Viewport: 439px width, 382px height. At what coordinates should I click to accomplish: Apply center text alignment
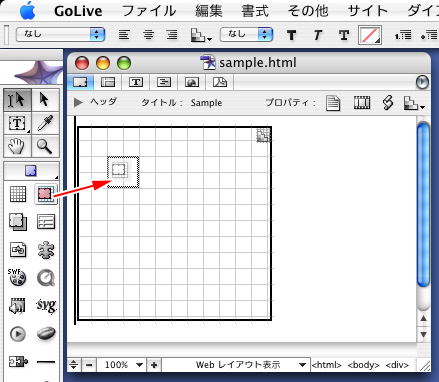[149, 35]
